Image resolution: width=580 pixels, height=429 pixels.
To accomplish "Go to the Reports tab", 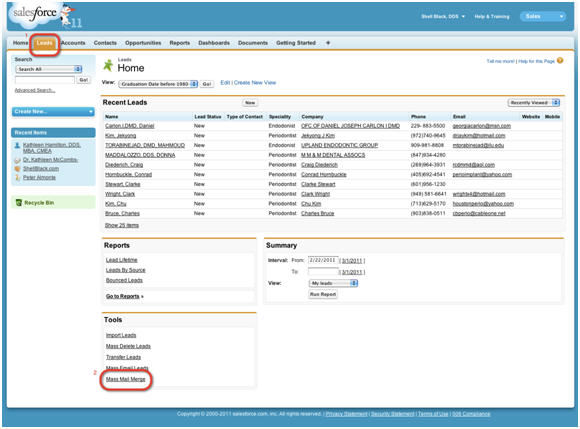I will tap(180, 43).
